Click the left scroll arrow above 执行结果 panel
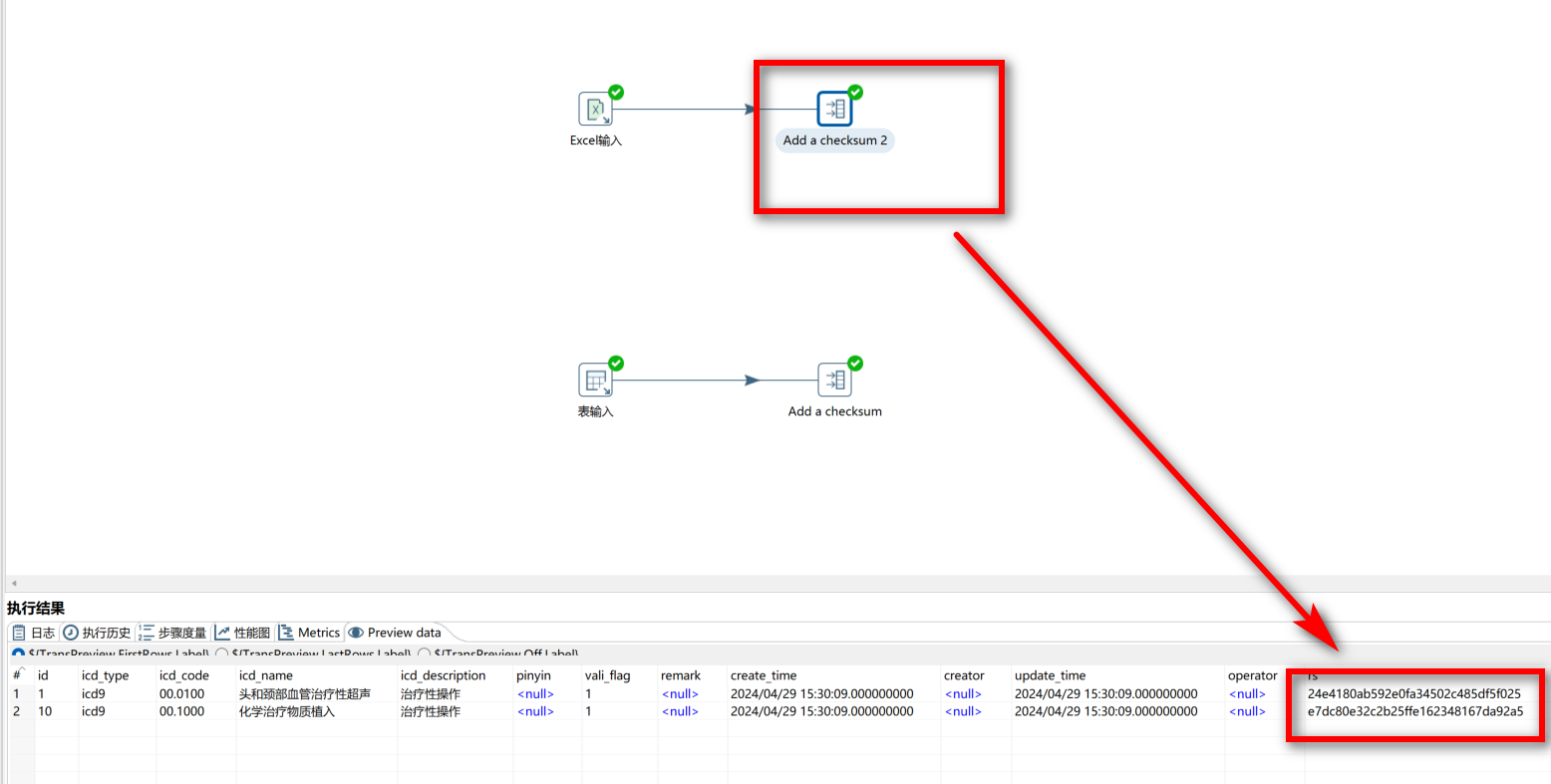This screenshot has width=1551, height=784. click(13, 583)
